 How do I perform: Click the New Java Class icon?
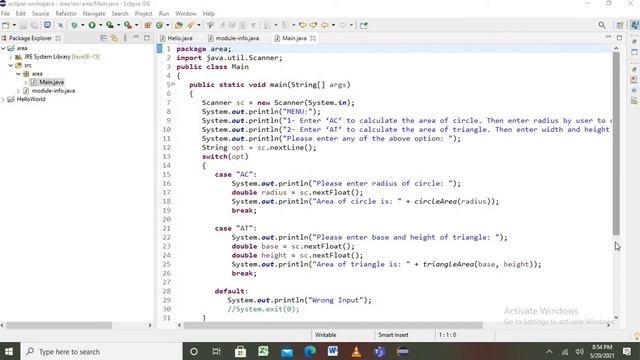coord(159,25)
